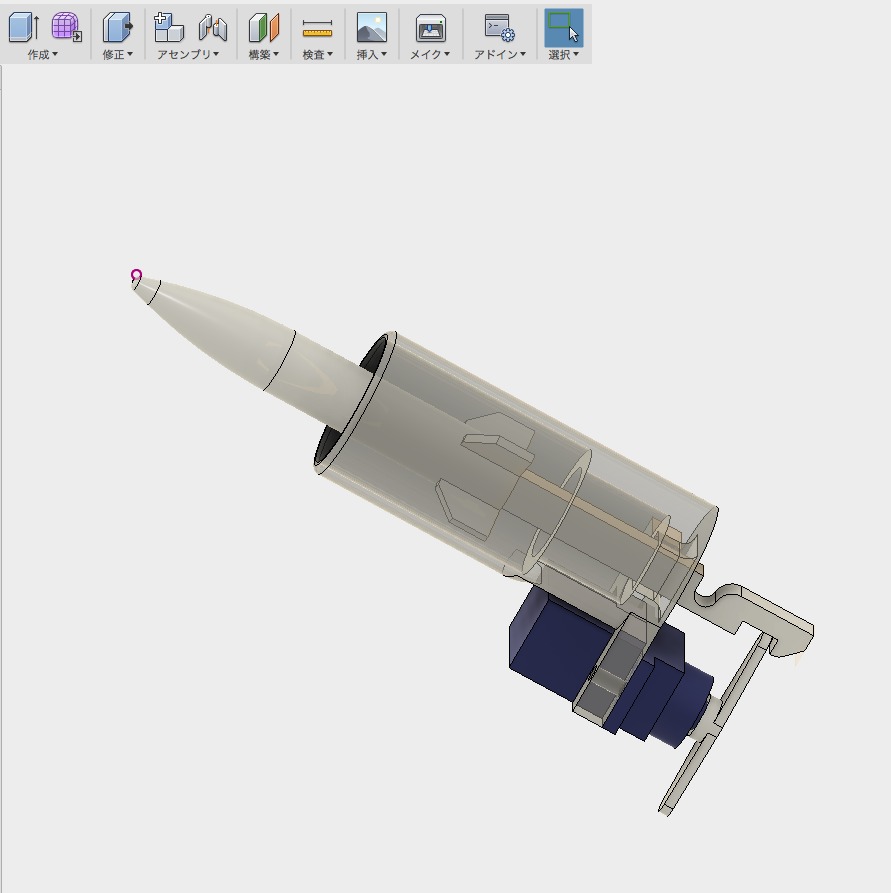Click the New Component icon
The width and height of the screenshot is (891, 893).
pyautogui.click(x=168, y=27)
